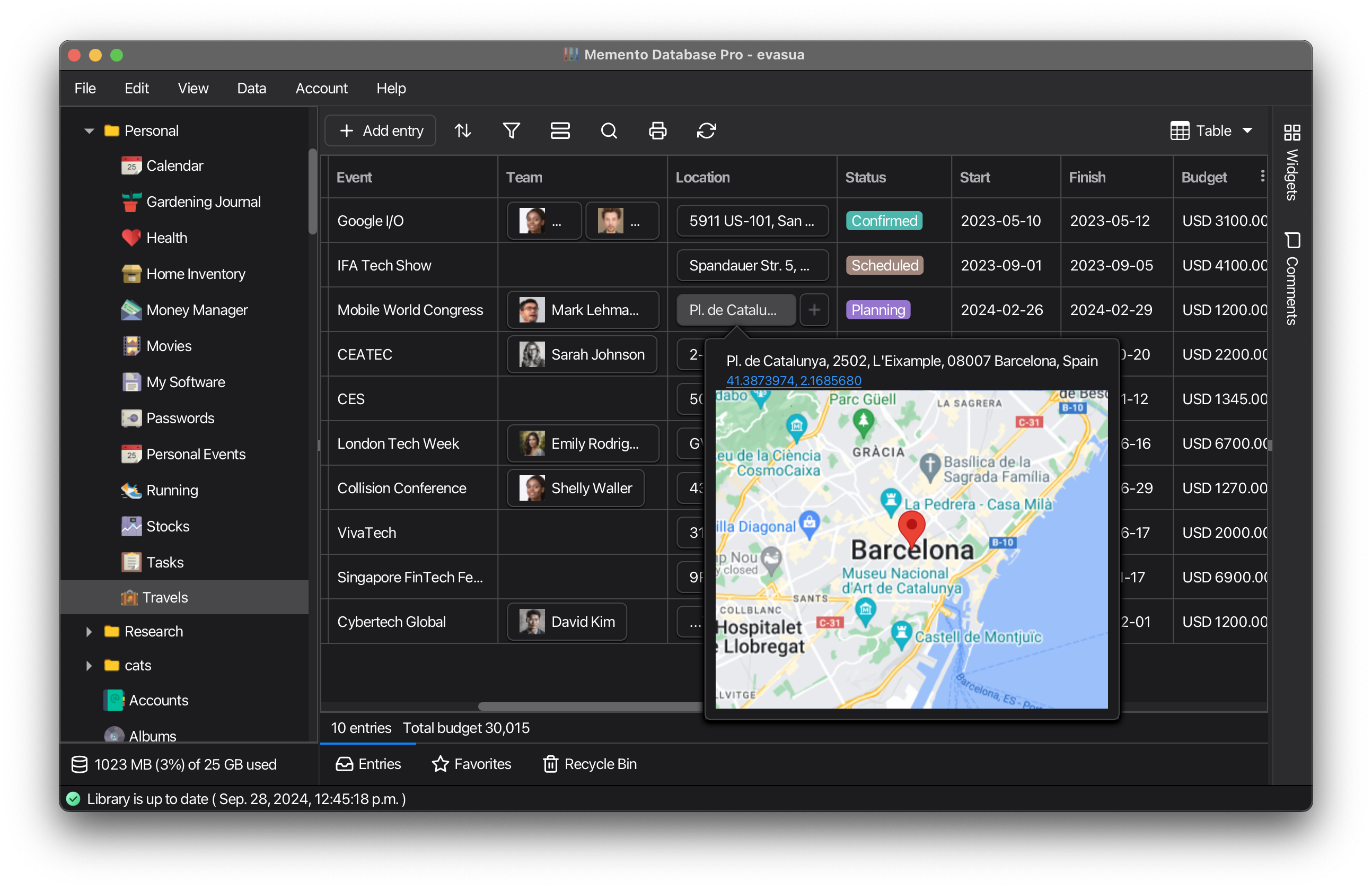Expand the Research folder
Viewport: 1372px width, 890px height.
click(89, 631)
